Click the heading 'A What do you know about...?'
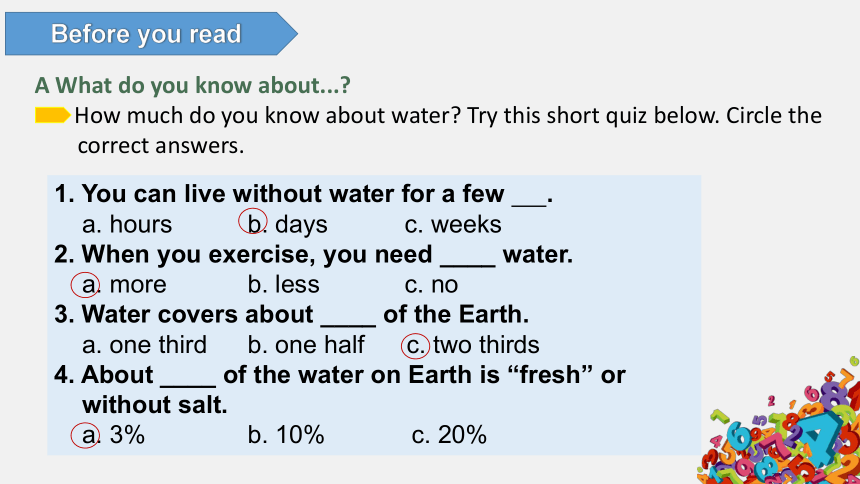 (x=193, y=85)
